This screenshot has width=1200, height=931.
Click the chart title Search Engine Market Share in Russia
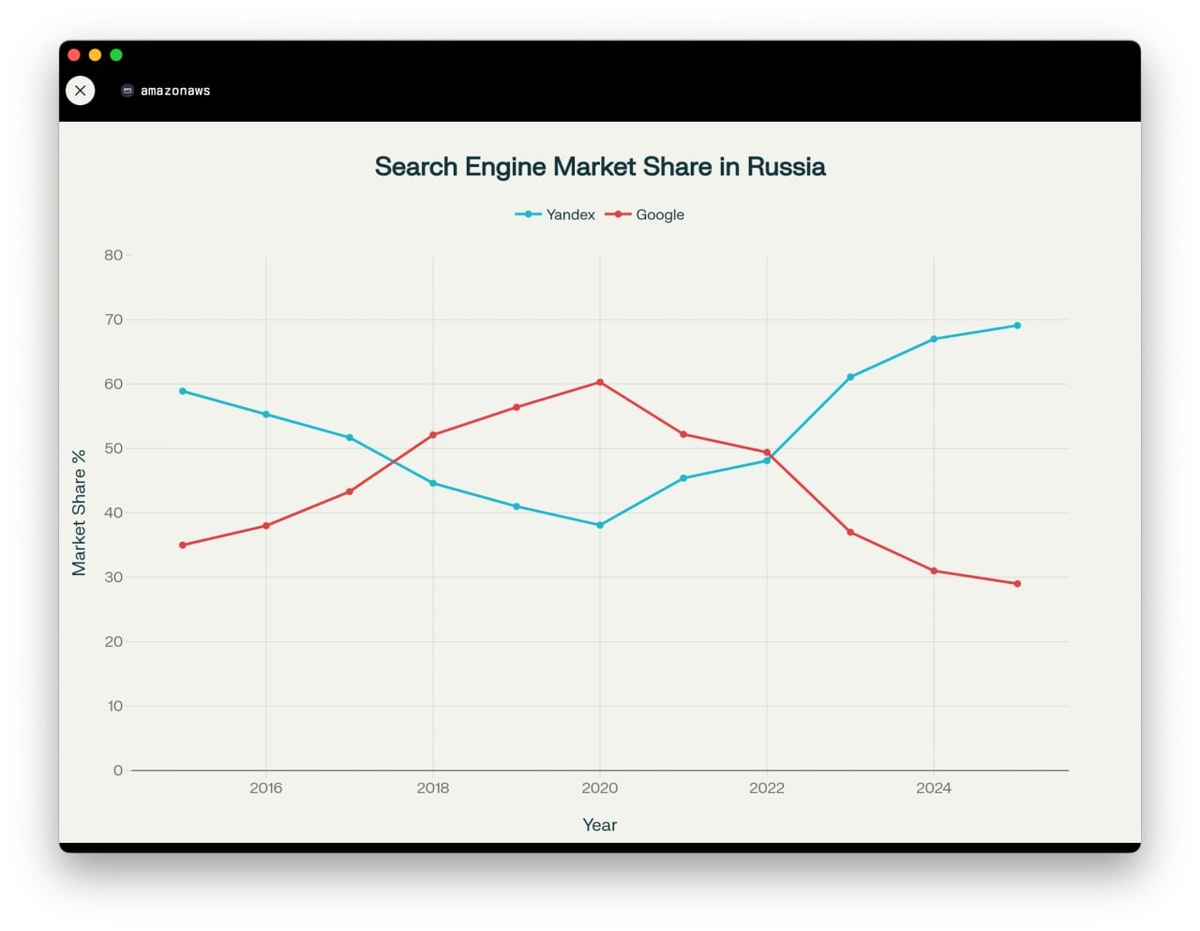600,166
